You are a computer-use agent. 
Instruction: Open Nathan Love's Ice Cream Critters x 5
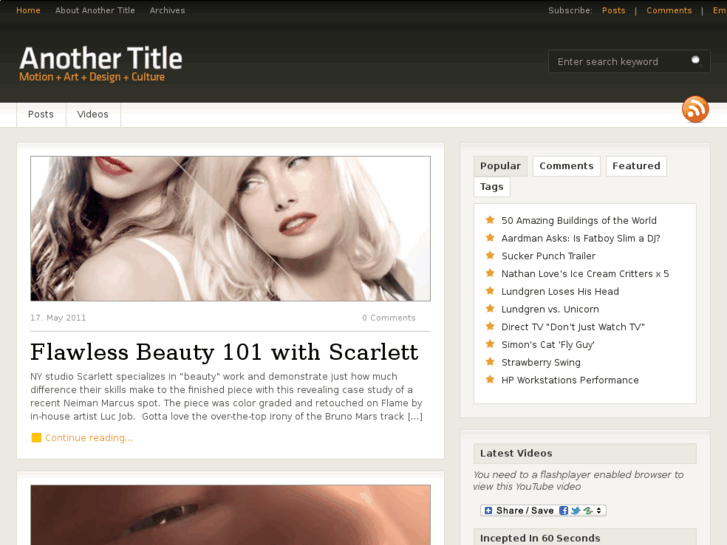(585, 274)
